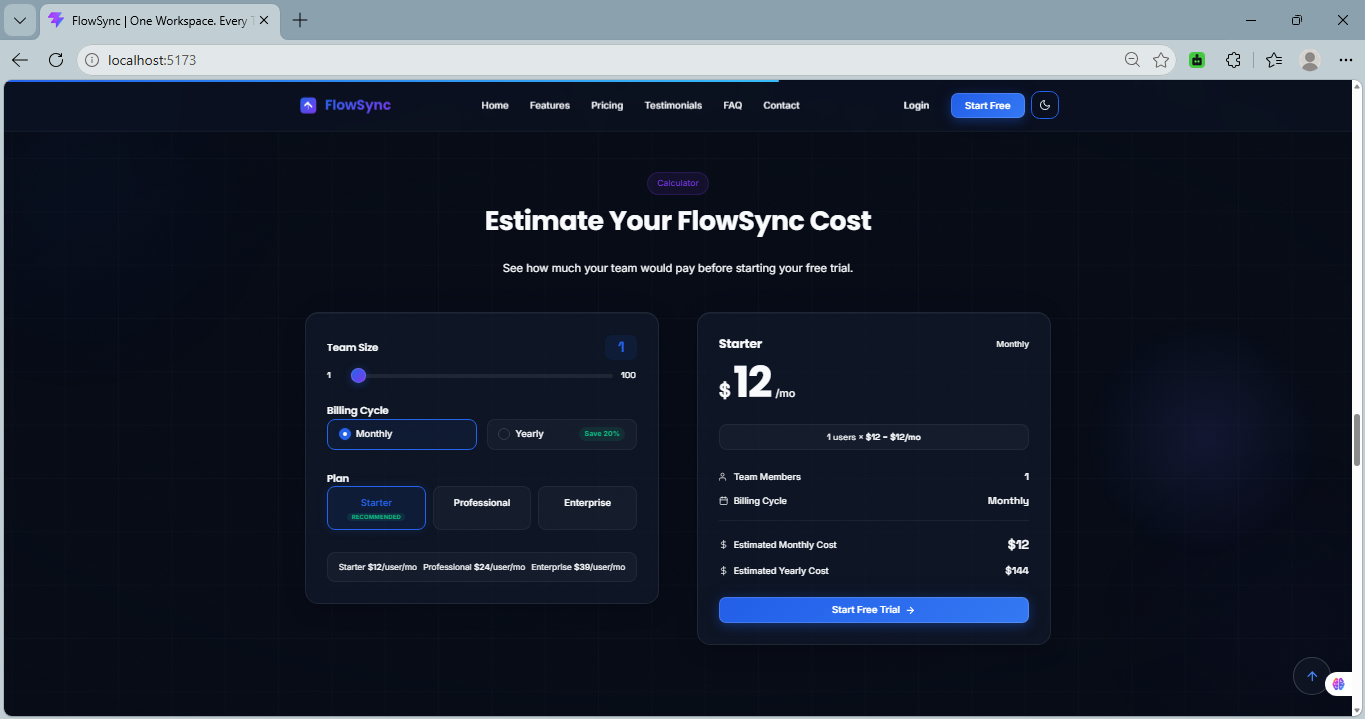Open a new browser tab
The height and width of the screenshot is (719, 1365).
(x=300, y=20)
